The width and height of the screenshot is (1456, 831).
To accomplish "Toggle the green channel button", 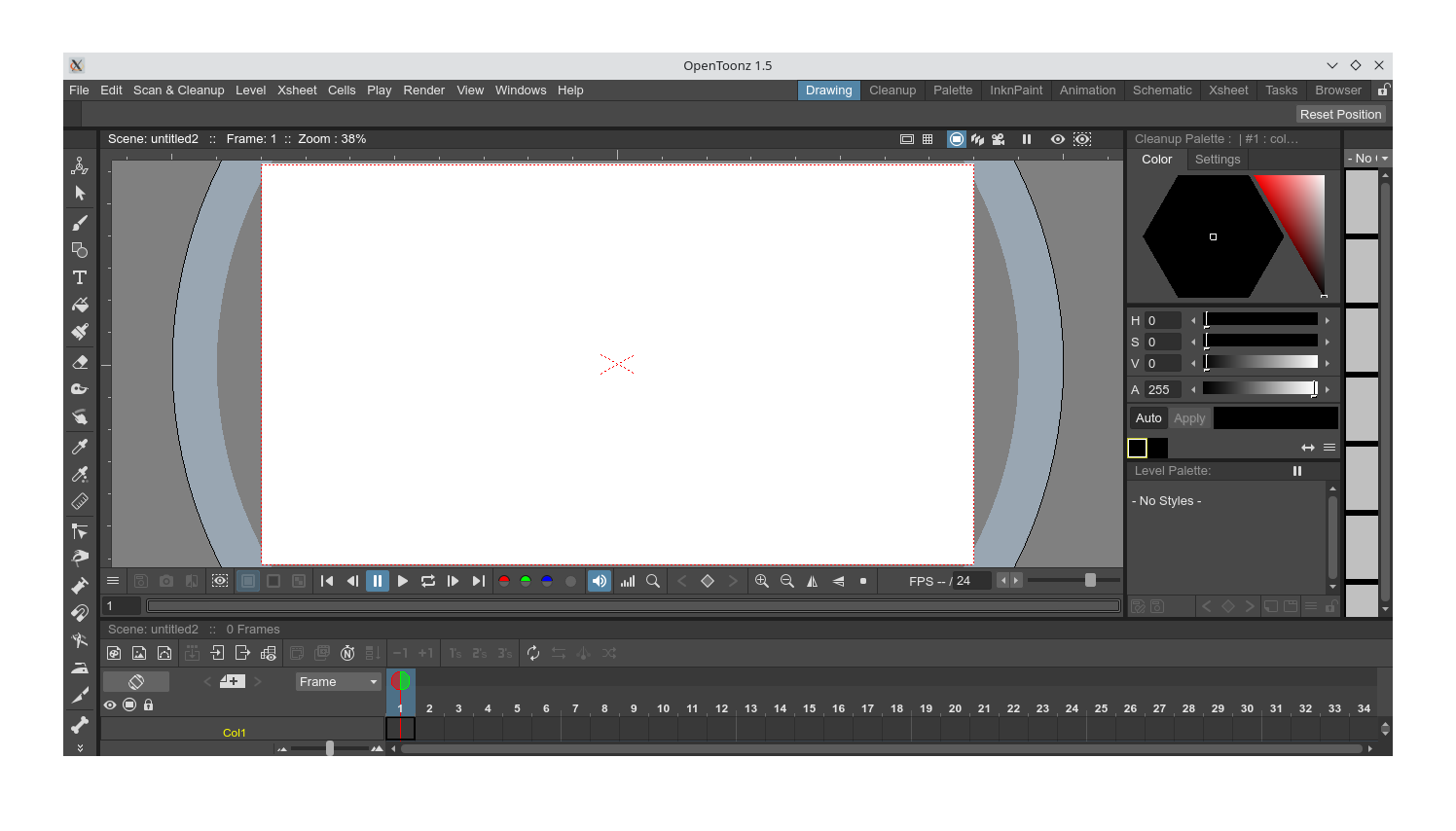I will [x=526, y=581].
